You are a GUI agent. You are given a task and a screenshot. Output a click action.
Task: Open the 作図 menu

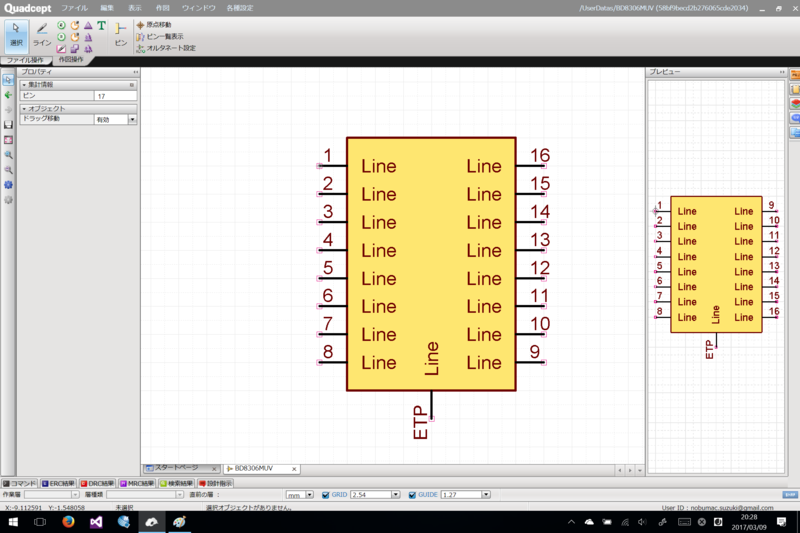point(162,8)
